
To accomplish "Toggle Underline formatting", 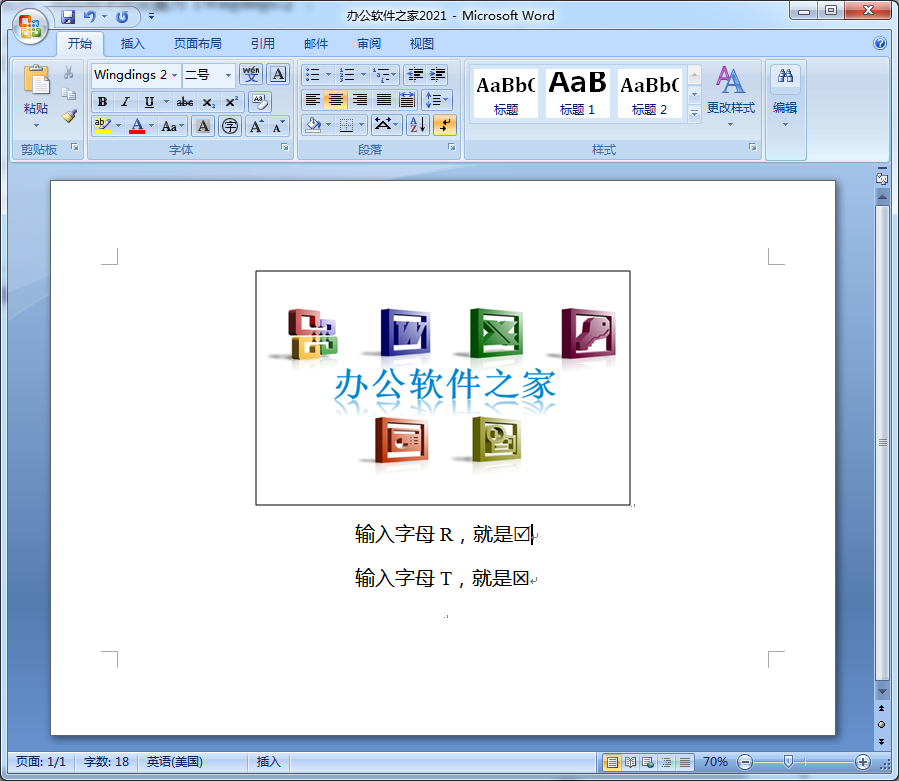I will click(149, 102).
